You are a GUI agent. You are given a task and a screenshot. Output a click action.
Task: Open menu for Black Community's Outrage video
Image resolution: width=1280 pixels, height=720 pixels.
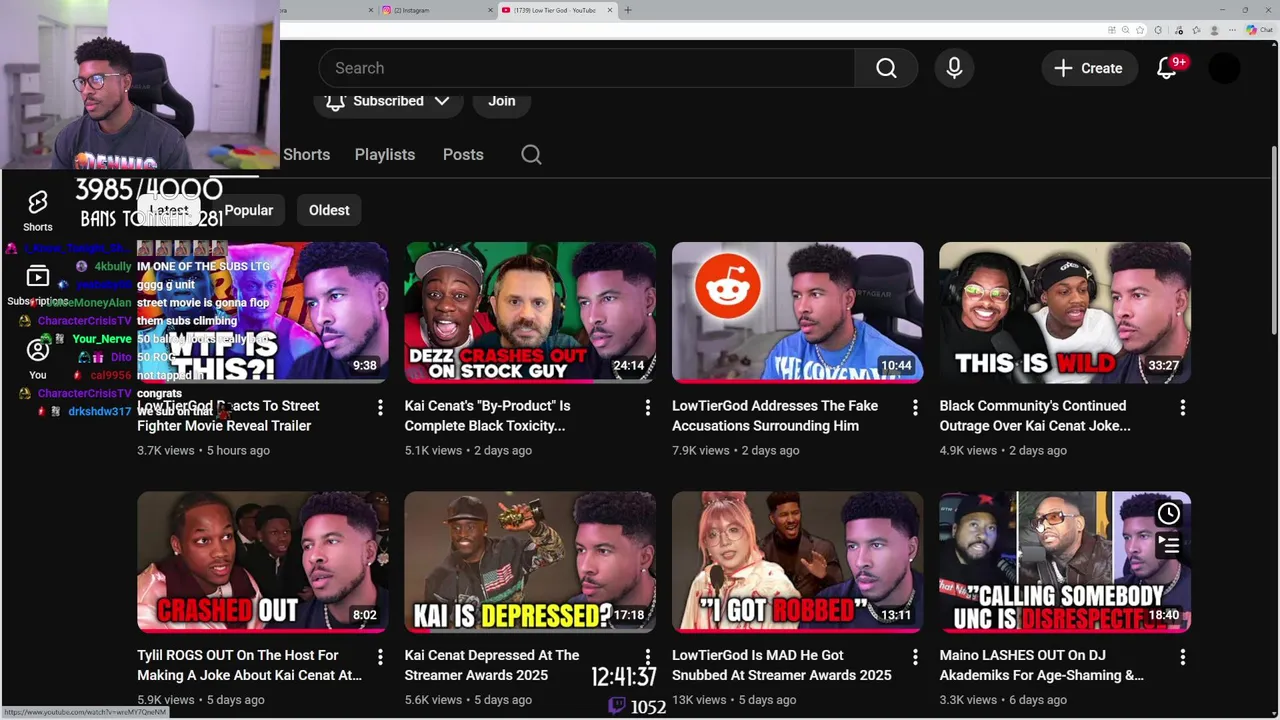(1182, 407)
